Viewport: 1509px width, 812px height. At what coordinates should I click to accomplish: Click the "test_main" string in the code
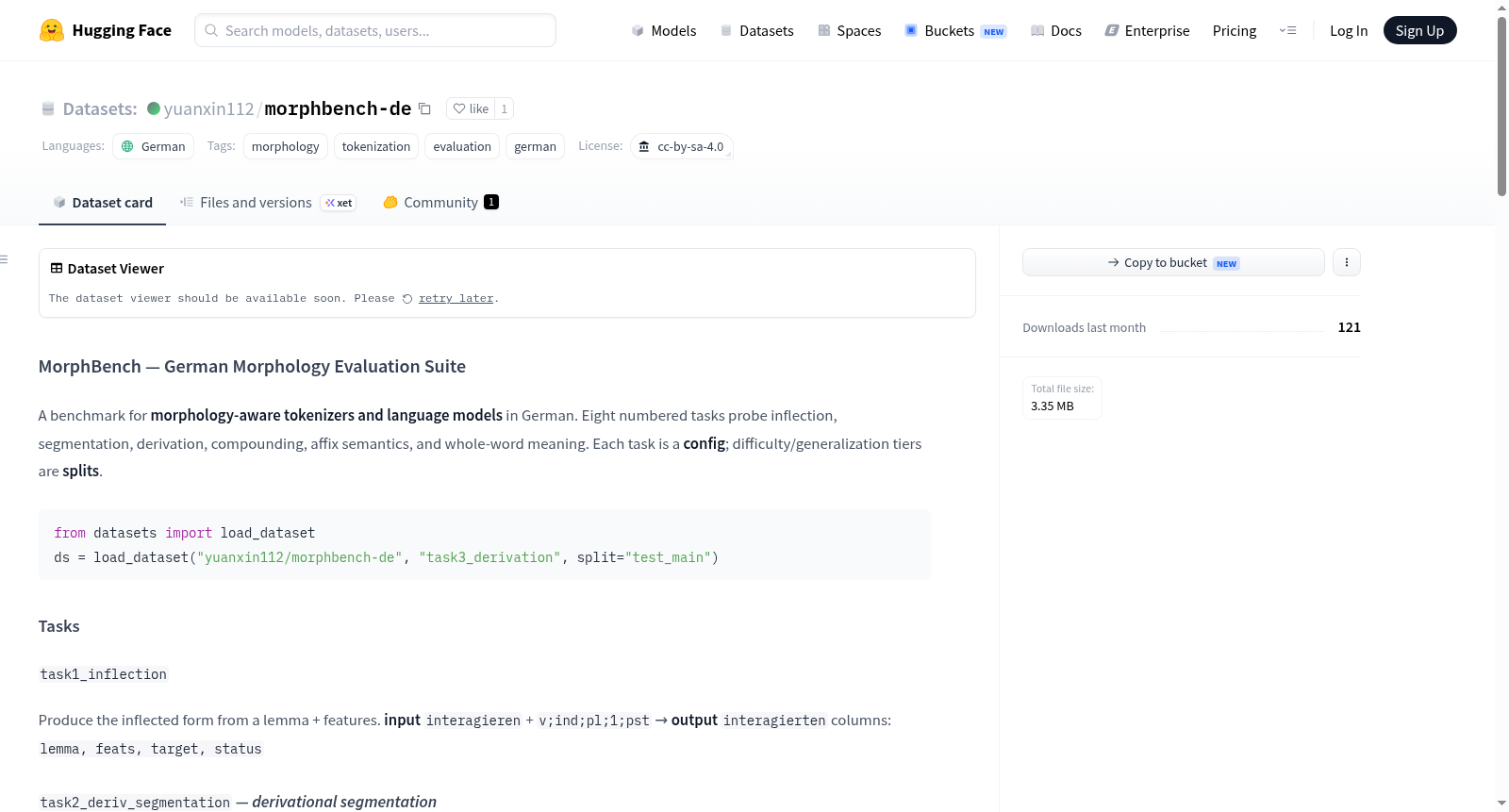coord(668,557)
